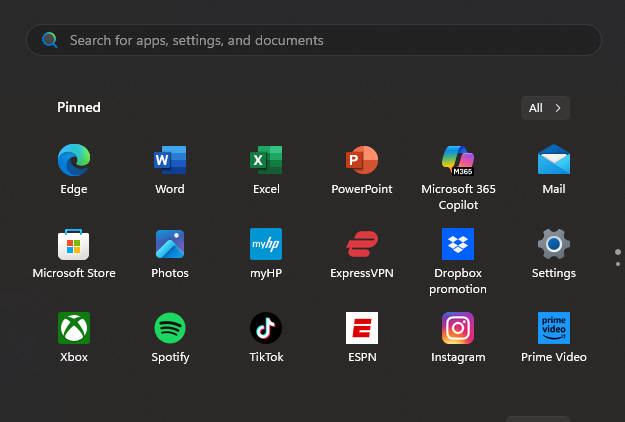Open the Edge browser

point(74,170)
